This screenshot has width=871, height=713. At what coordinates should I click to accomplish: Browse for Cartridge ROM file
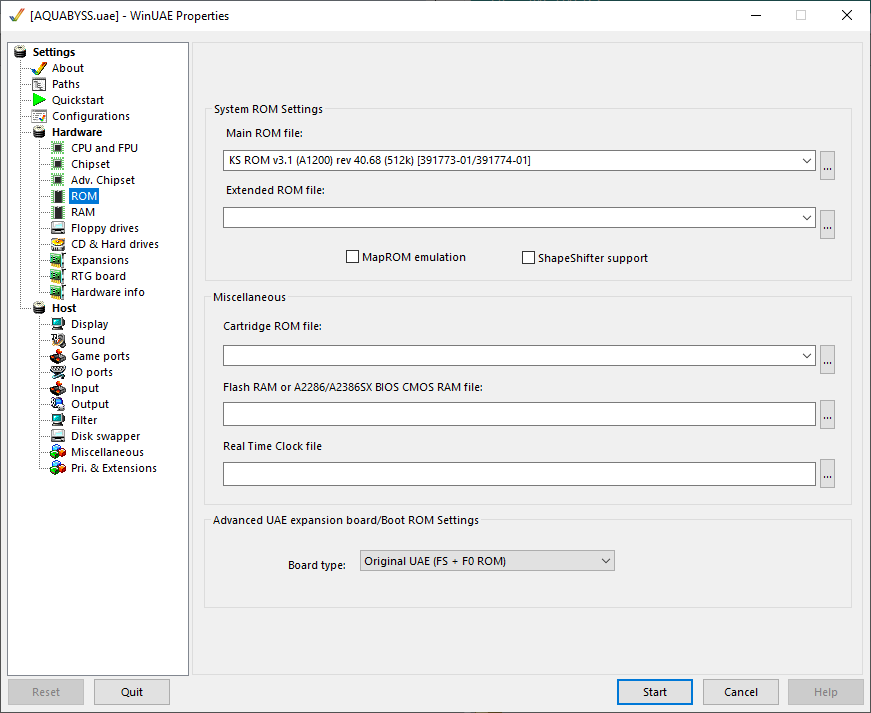pyautogui.click(x=827, y=359)
